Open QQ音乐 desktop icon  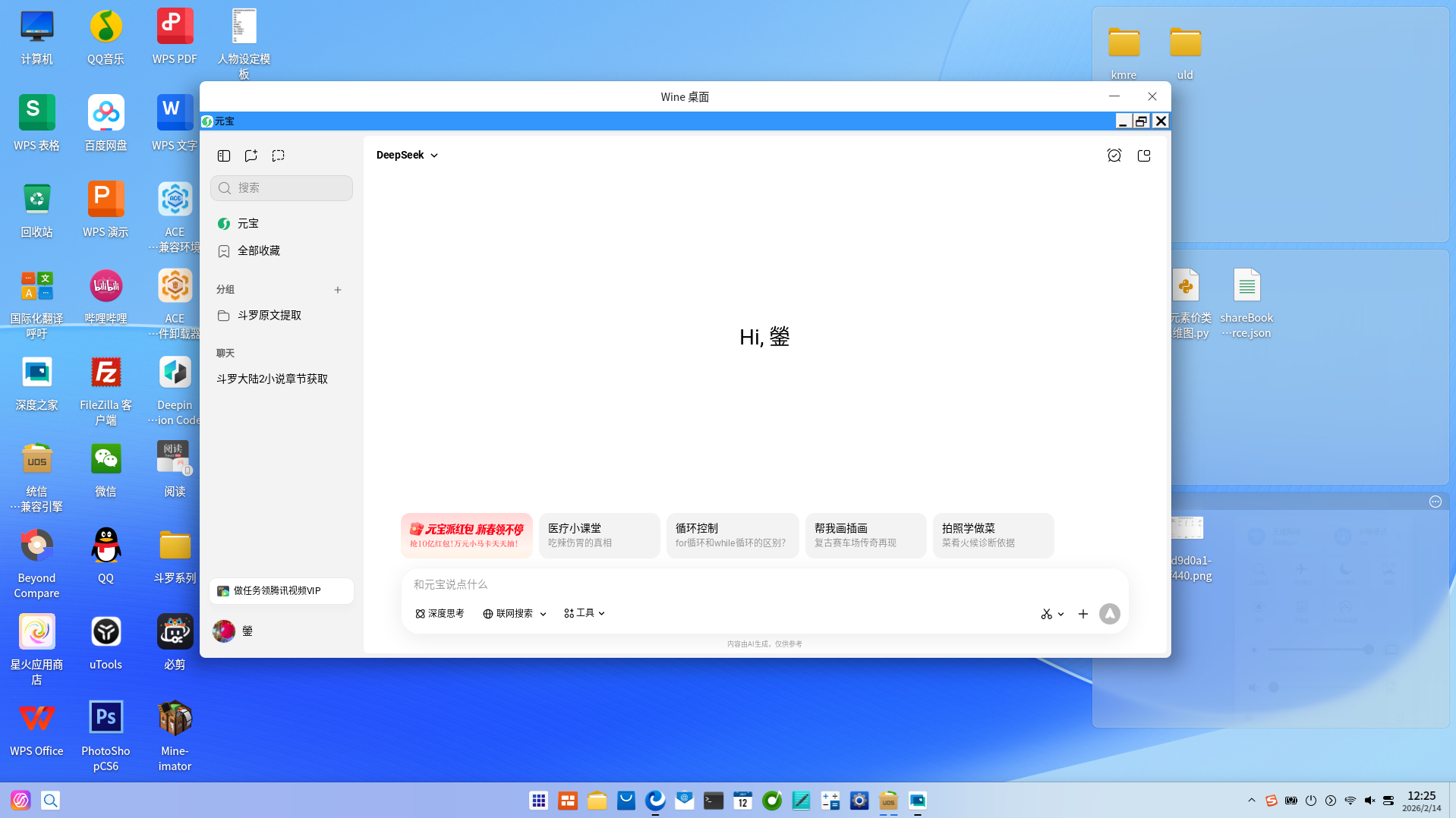click(x=106, y=37)
